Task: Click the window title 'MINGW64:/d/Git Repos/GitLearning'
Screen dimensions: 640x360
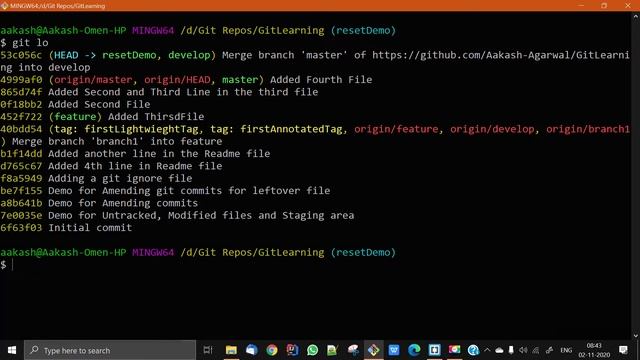Action: point(58,6)
